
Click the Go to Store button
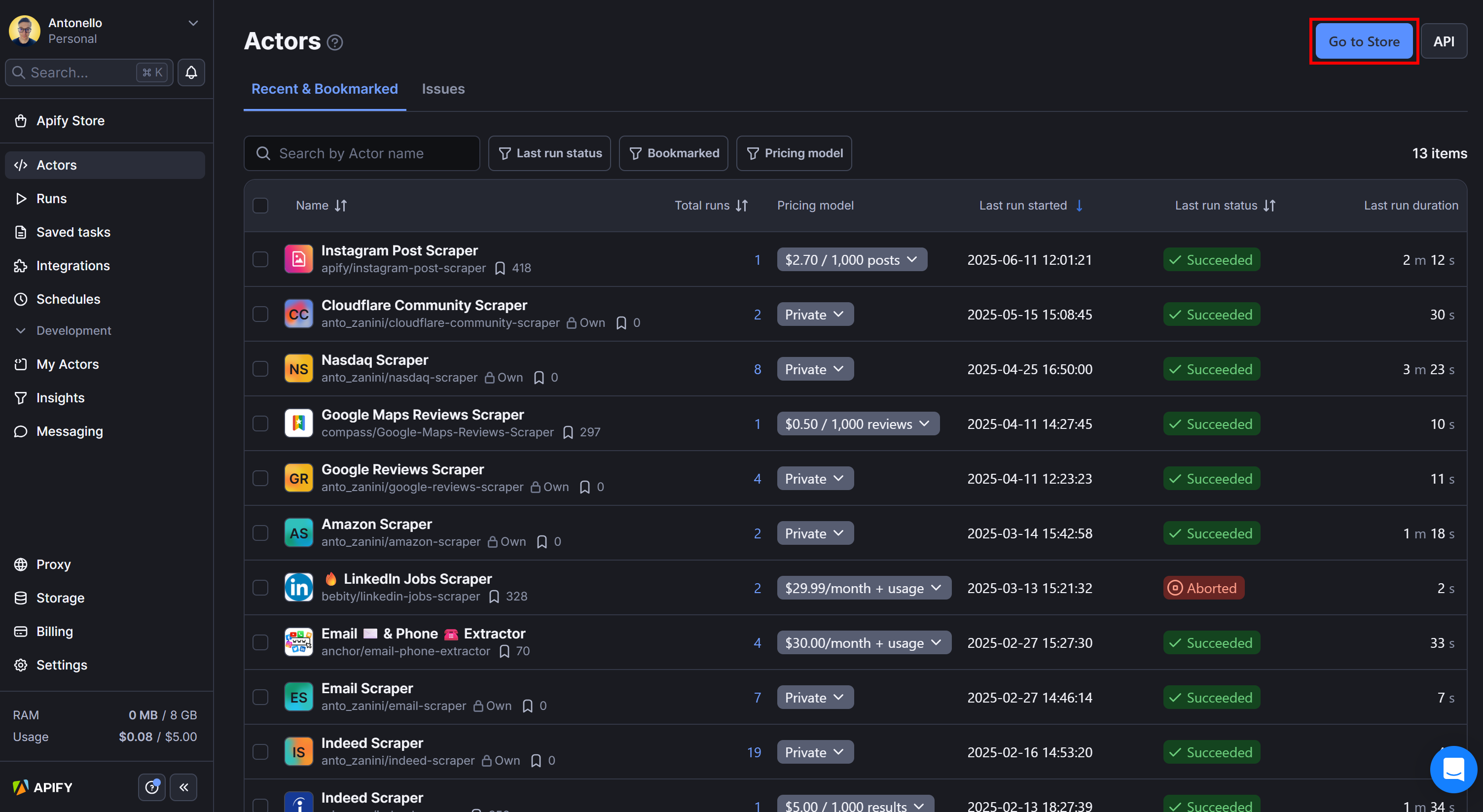pos(1363,41)
